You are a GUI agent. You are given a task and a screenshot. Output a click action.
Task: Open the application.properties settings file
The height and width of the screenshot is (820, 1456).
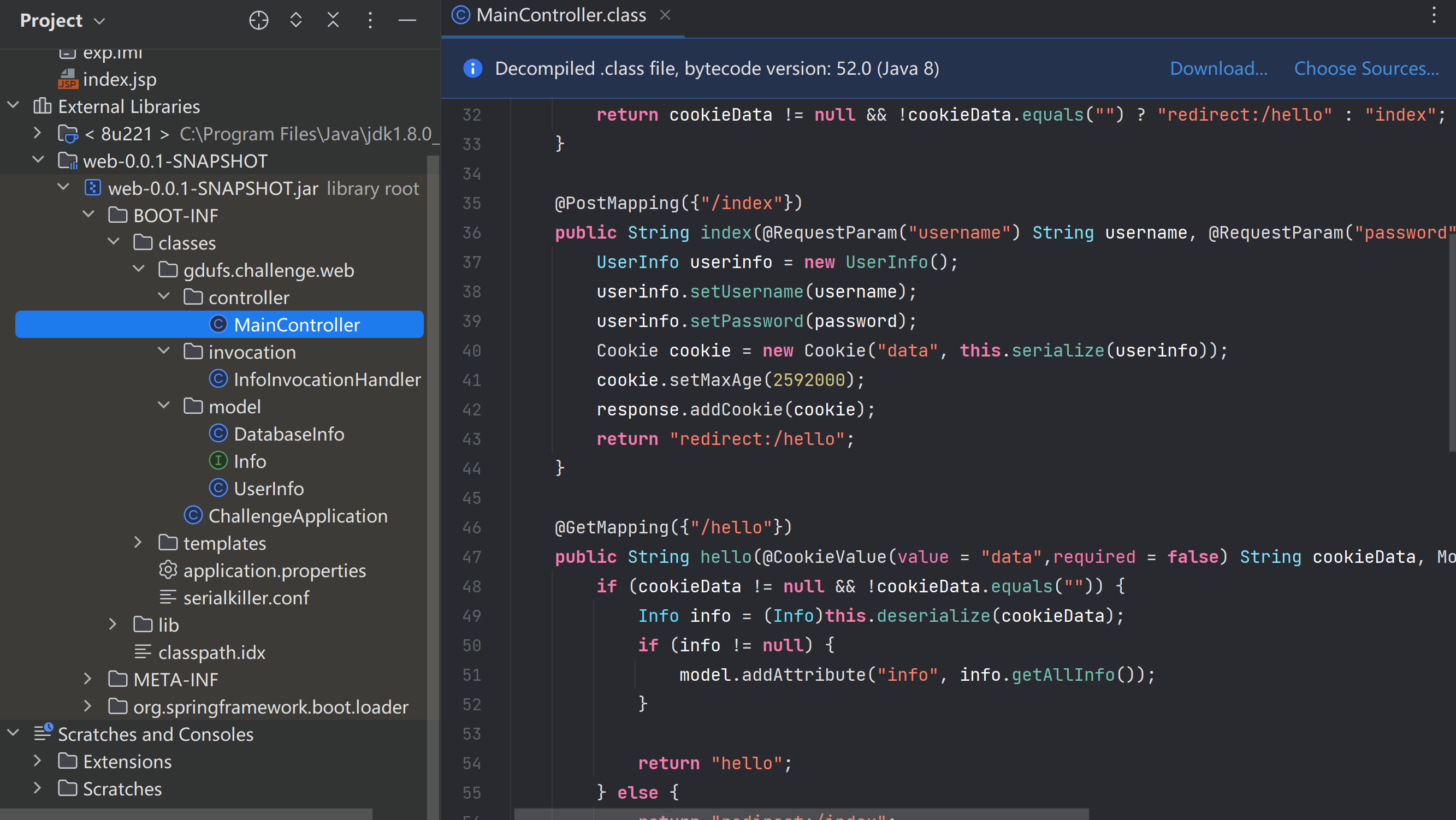point(274,570)
